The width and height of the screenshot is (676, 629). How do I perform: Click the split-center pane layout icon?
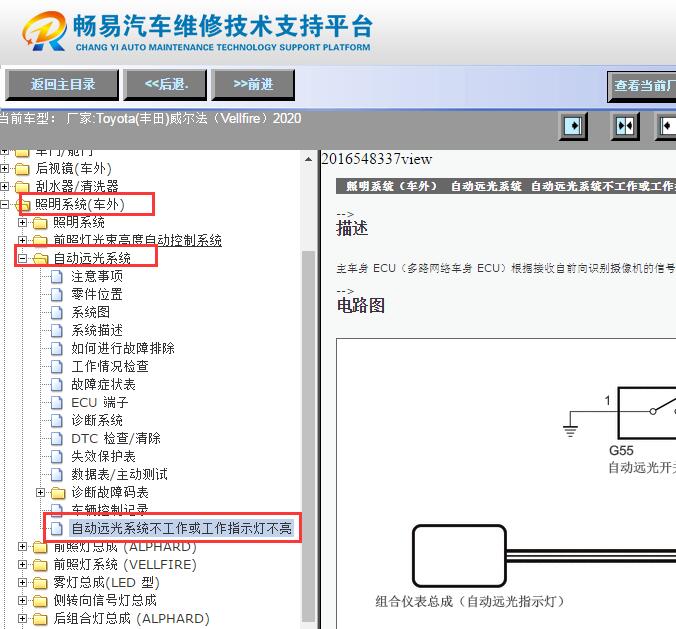pos(625,126)
